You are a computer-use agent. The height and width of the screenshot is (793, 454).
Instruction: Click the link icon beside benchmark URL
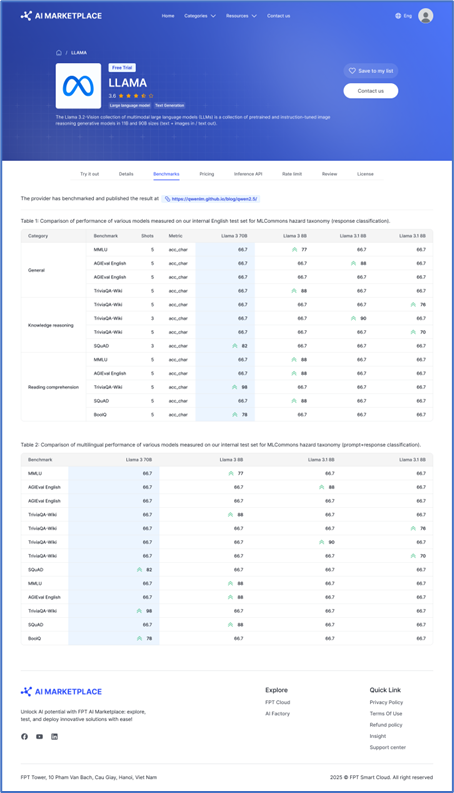[x=167, y=199]
